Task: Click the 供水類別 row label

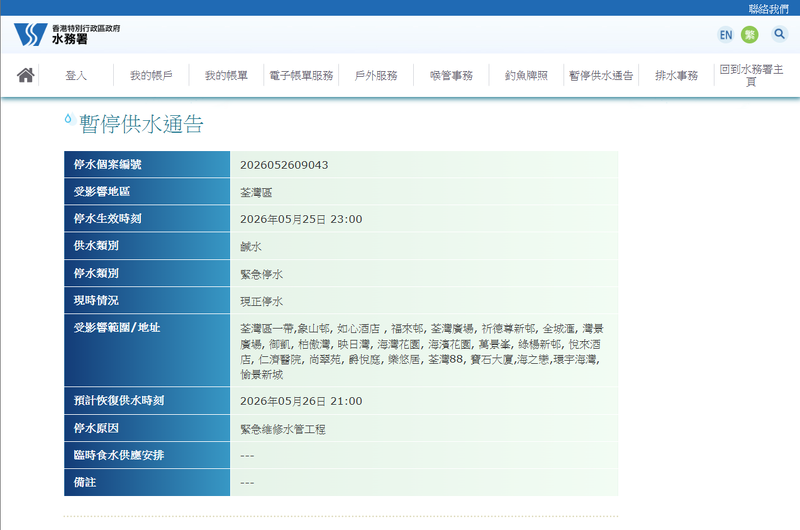Action: click(x=96, y=245)
